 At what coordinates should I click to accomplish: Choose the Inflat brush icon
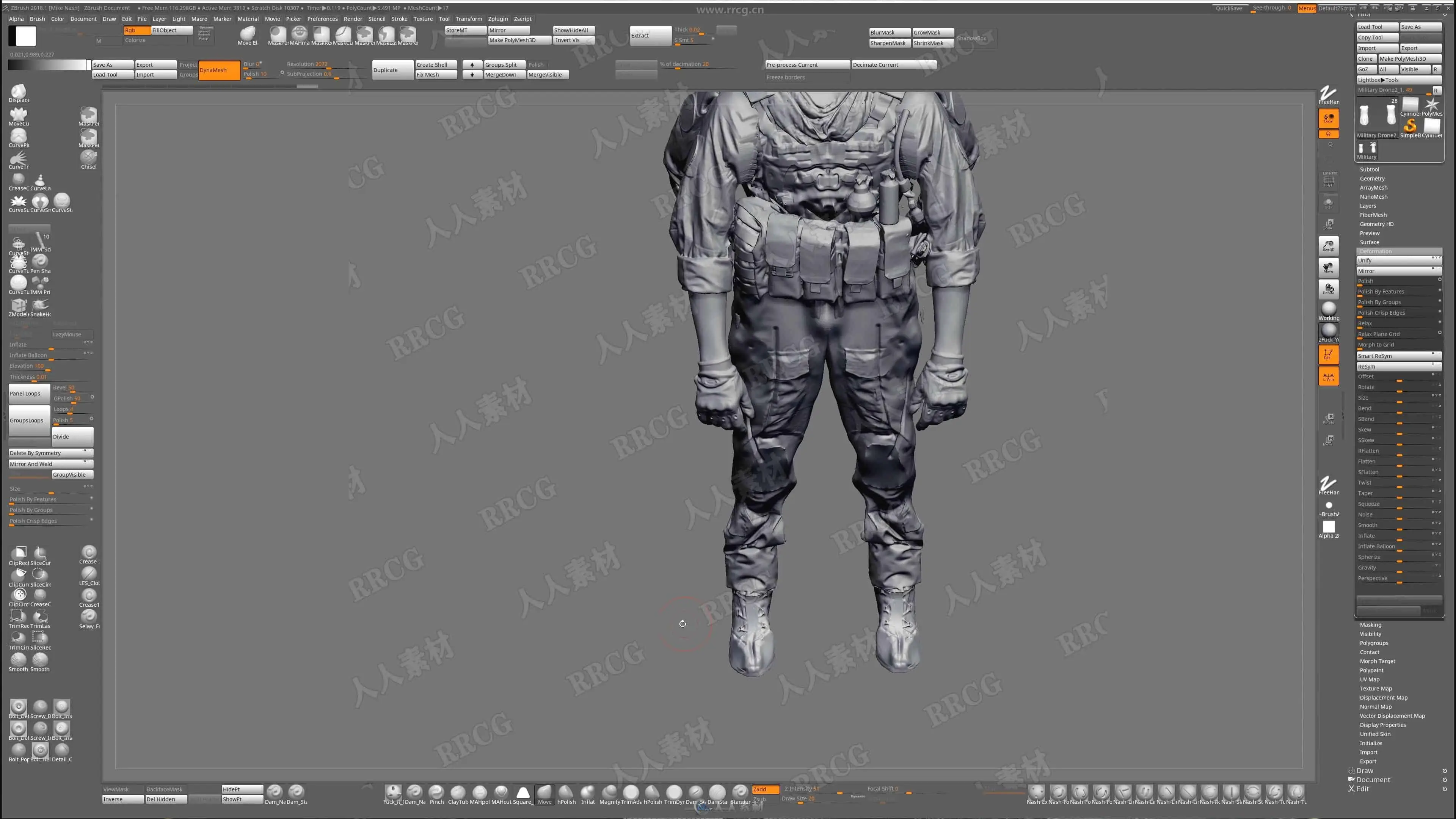tap(588, 792)
